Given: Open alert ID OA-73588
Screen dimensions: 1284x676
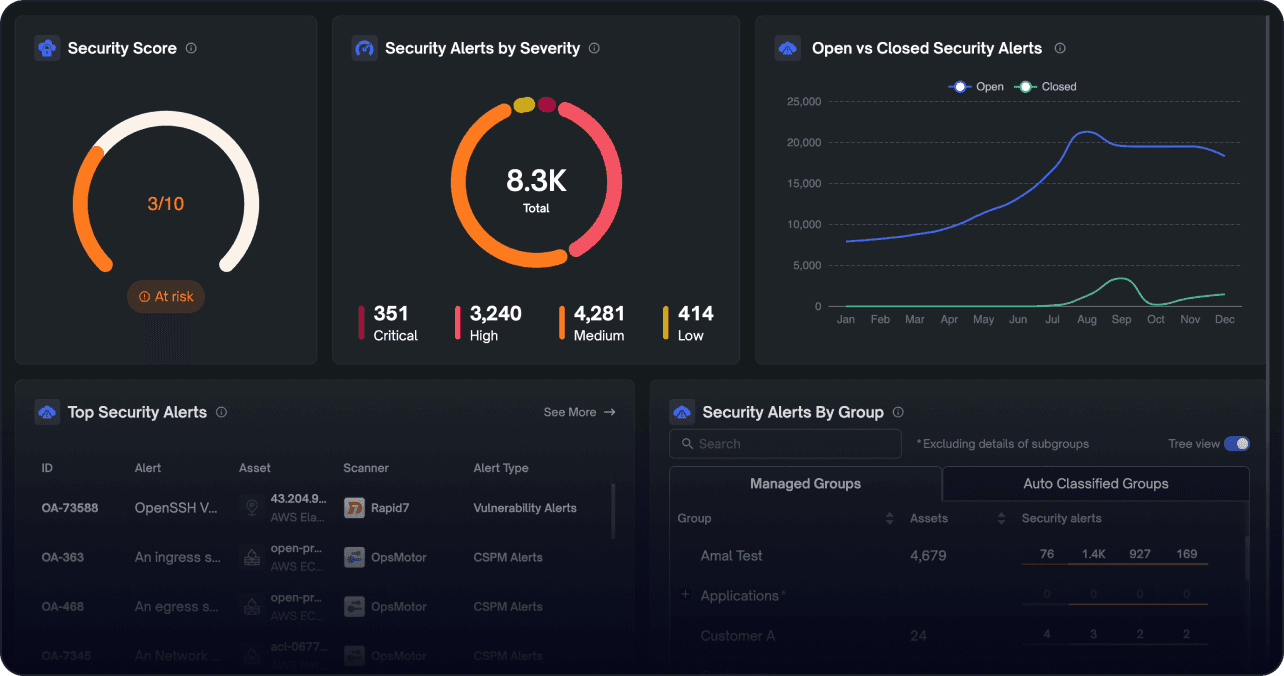Looking at the screenshot, I should pos(70,508).
